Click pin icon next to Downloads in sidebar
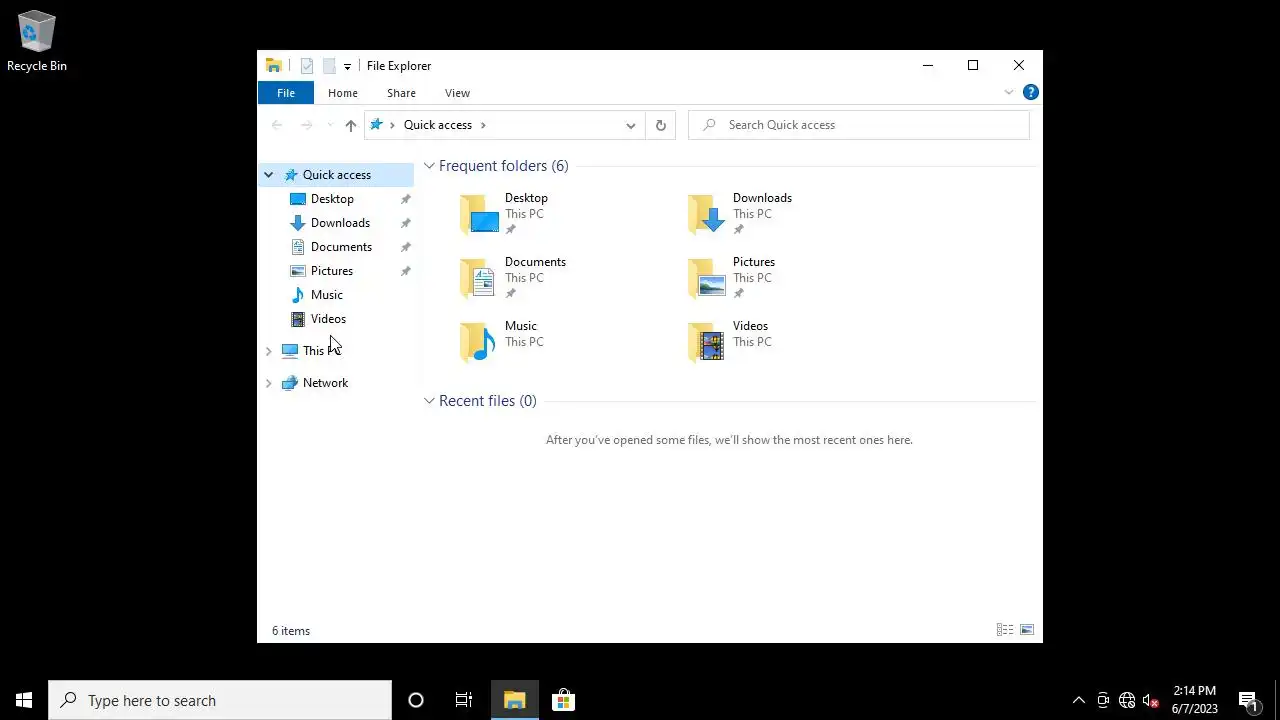The width and height of the screenshot is (1280, 720). [x=405, y=223]
